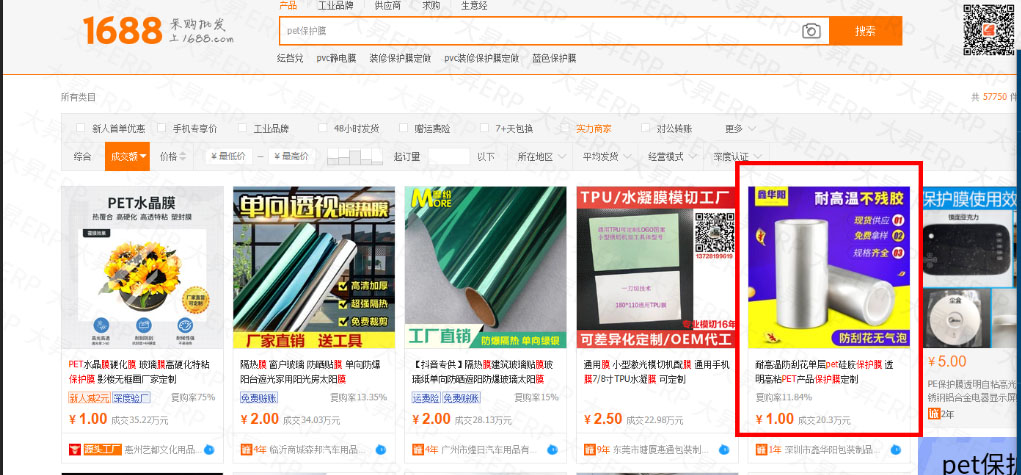Select the 生意经 search tab
The width and height of the screenshot is (1021, 475).
tap(474, 6)
